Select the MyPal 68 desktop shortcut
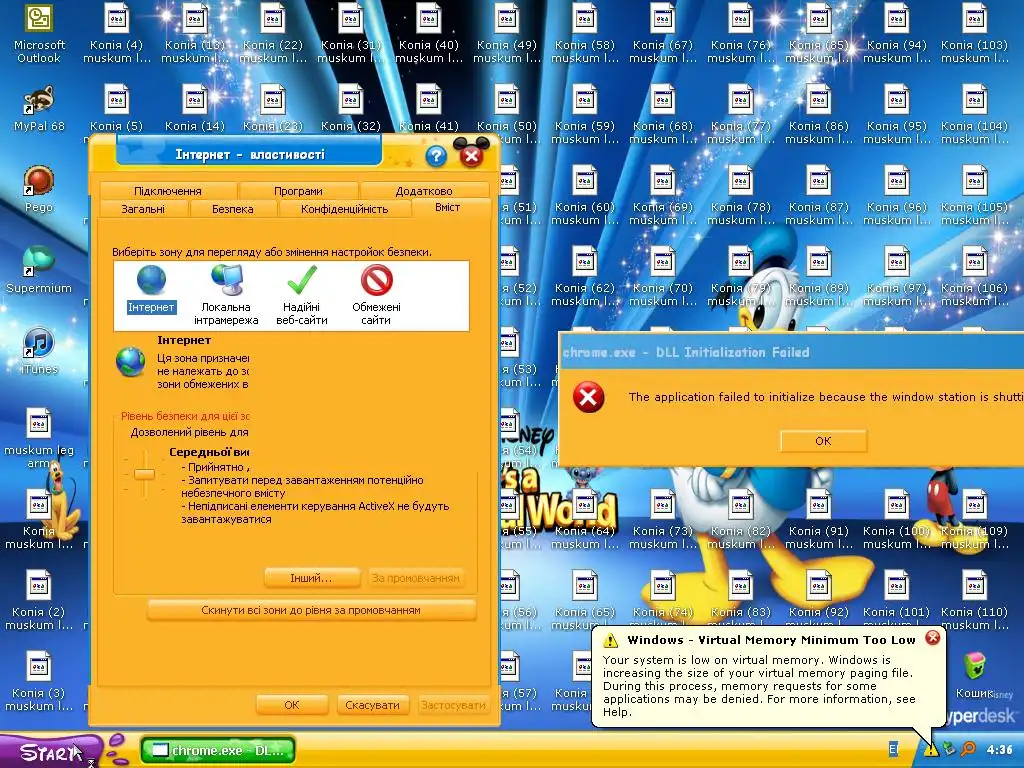The height and width of the screenshot is (768, 1024). [x=39, y=100]
